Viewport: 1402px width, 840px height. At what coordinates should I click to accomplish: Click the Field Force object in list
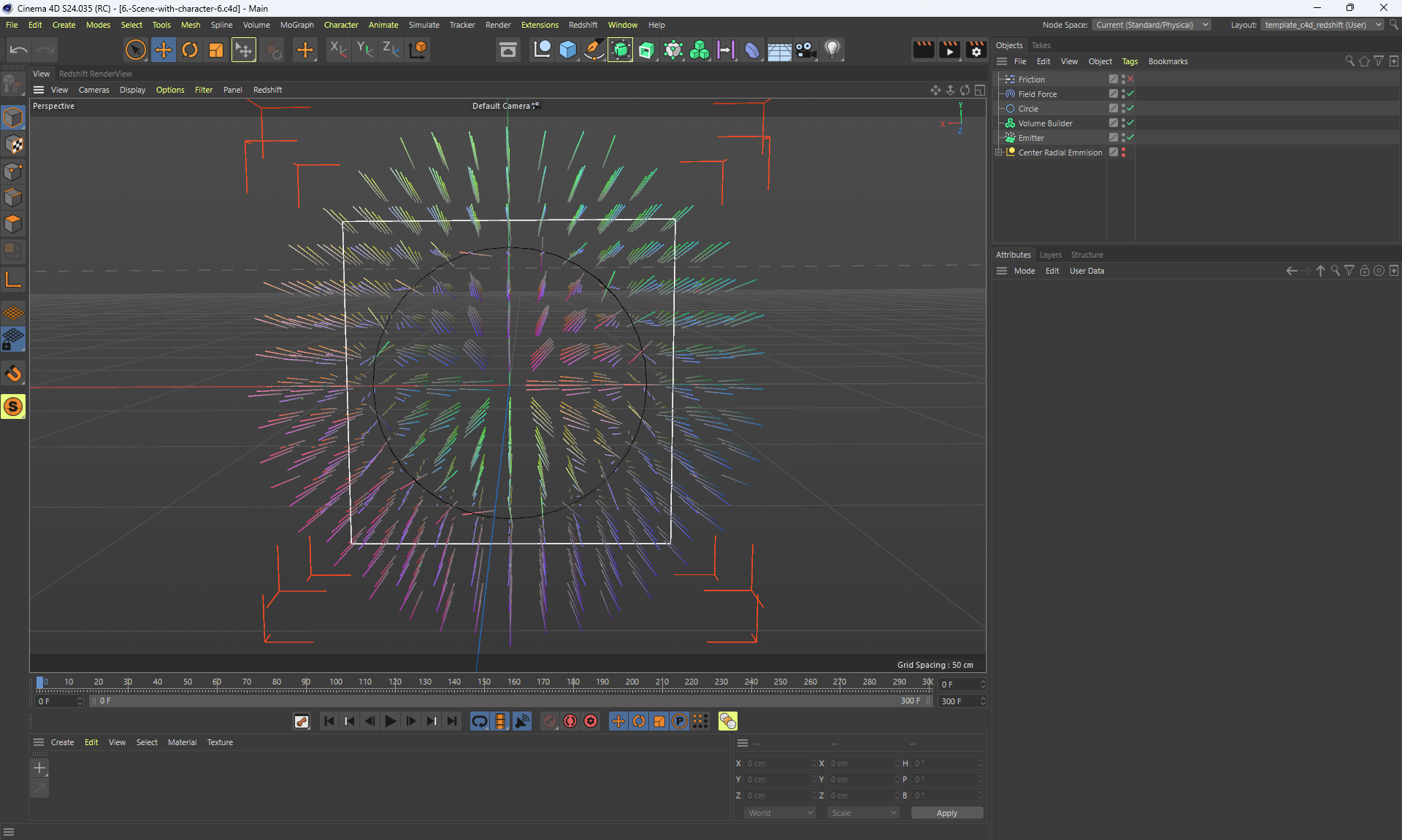point(1037,94)
